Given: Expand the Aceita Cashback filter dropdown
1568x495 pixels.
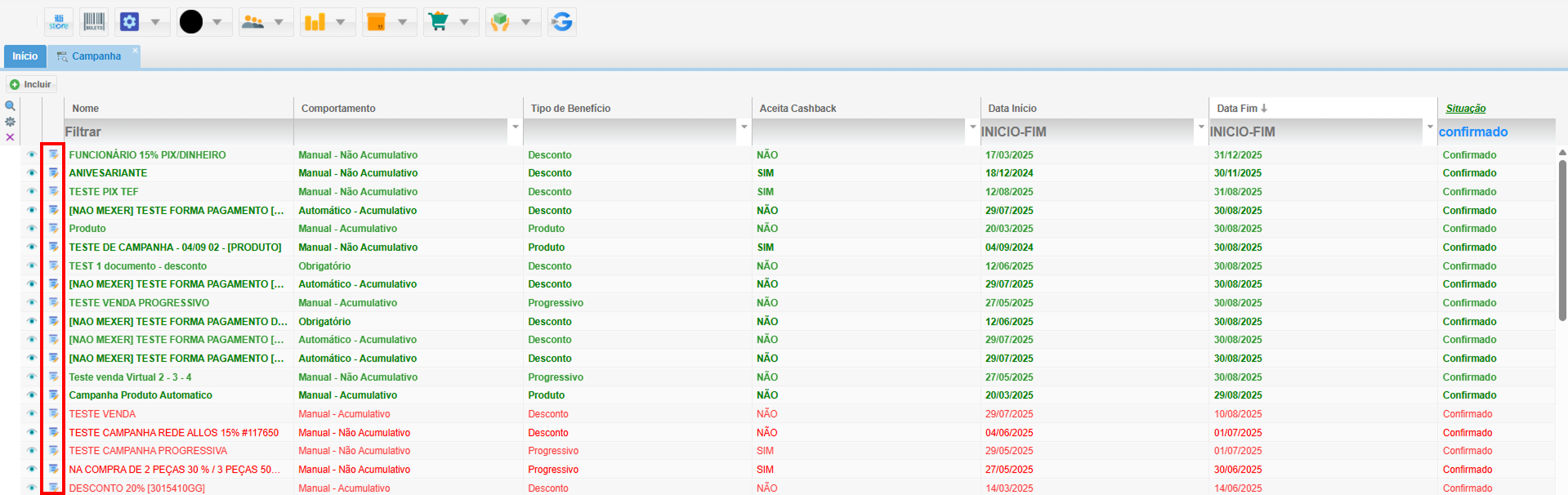Looking at the screenshot, I should click(x=972, y=127).
